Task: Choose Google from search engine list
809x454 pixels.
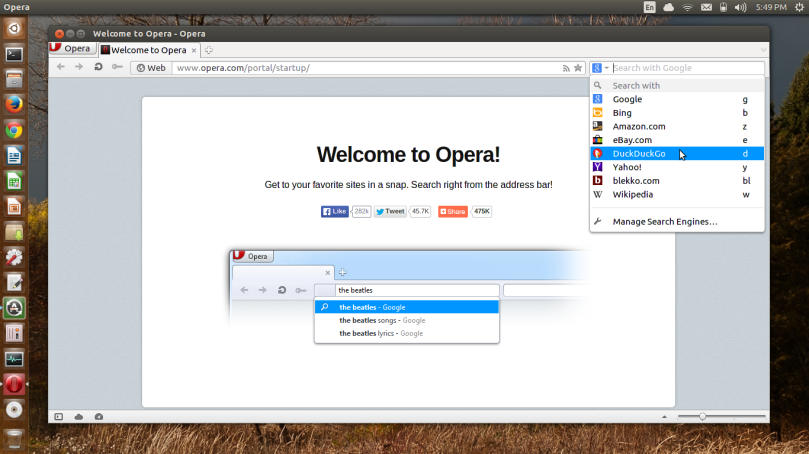Action: pyautogui.click(x=677, y=99)
